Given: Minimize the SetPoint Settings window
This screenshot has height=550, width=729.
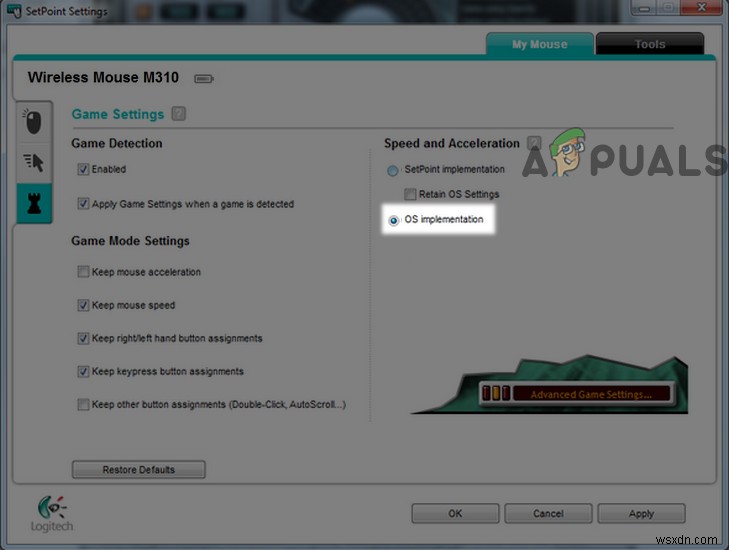Looking at the screenshot, I should tap(644, 7).
